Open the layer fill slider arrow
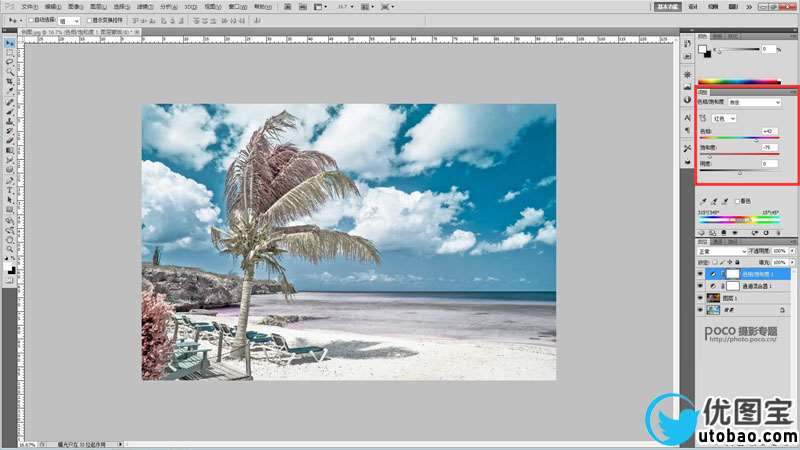The width and height of the screenshot is (800, 450). [792, 262]
